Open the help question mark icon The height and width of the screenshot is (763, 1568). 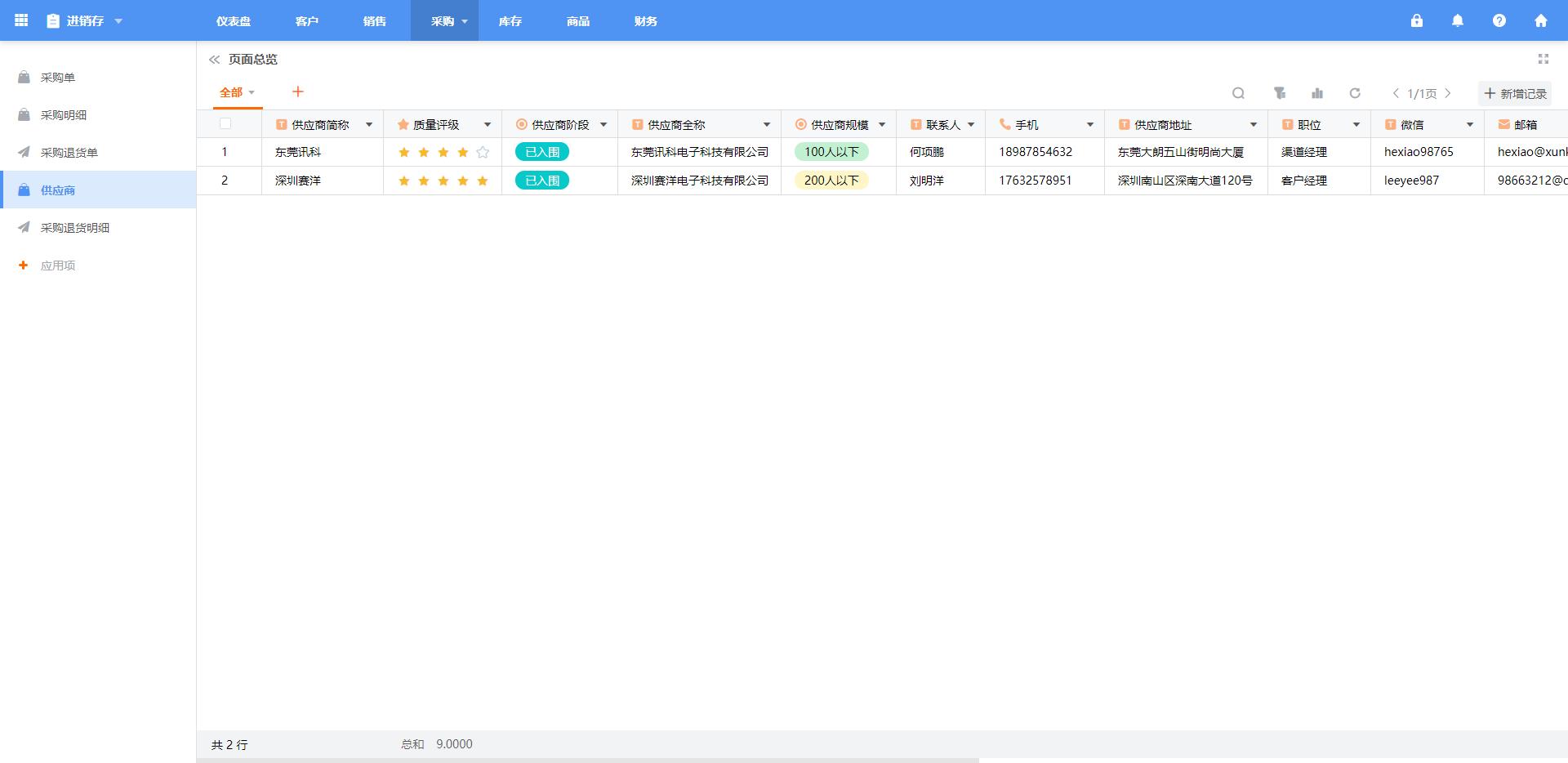click(1499, 20)
